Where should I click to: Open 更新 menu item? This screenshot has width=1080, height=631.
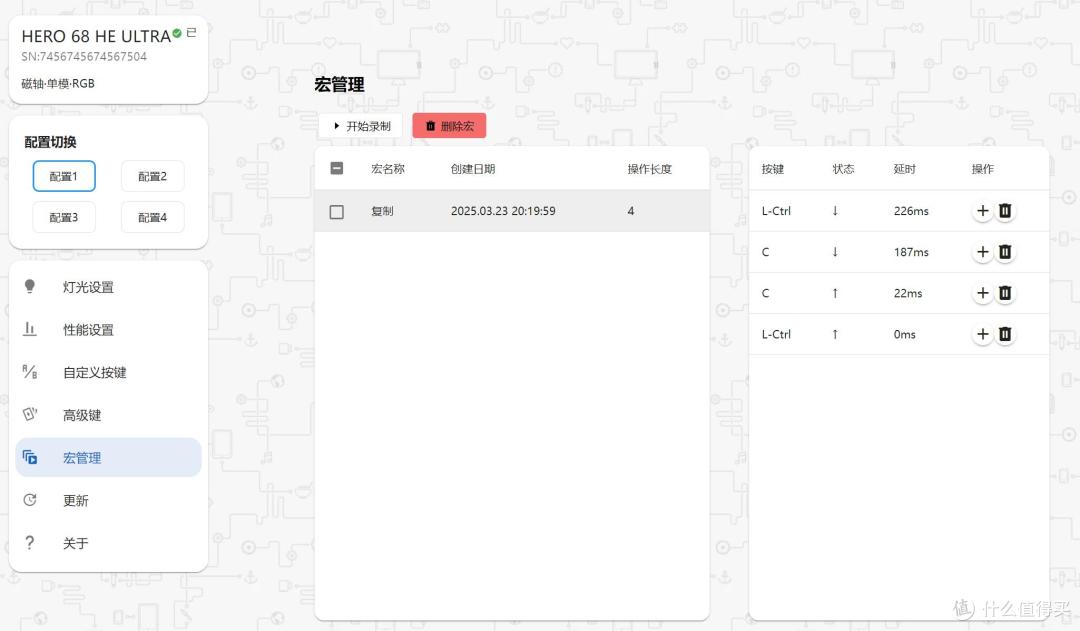(108, 501)
